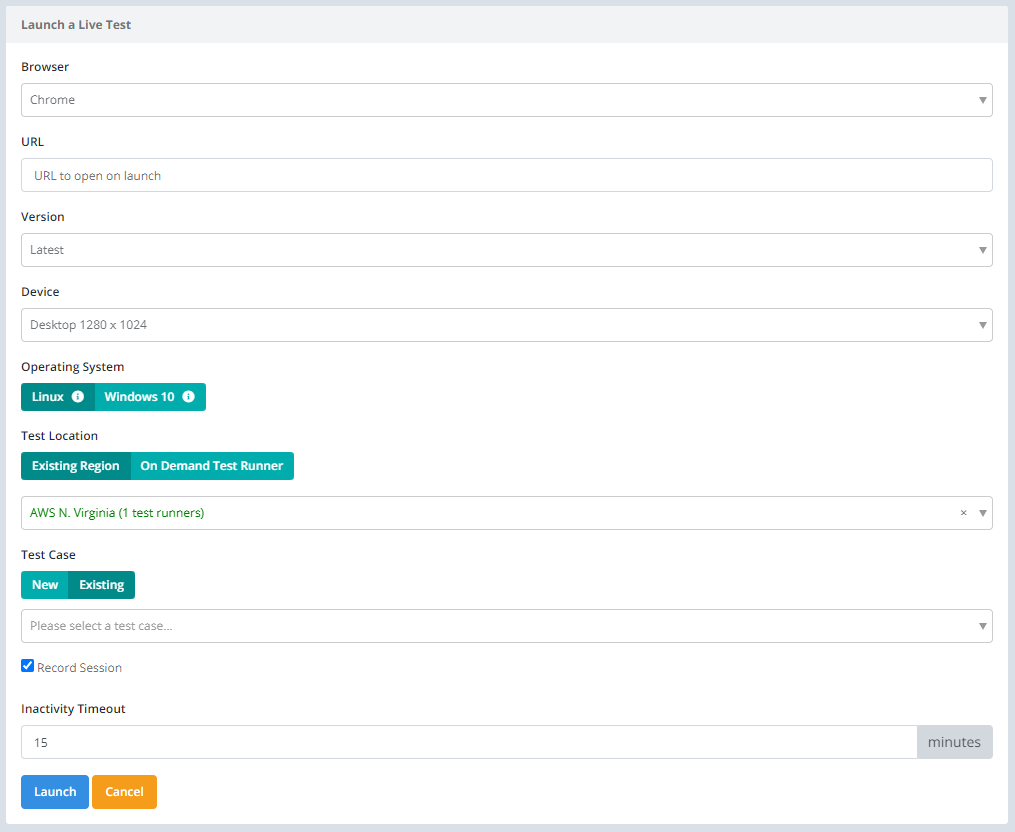1015x832 pixels.
Task: Click the Device field label
Action: click(40, 292)
